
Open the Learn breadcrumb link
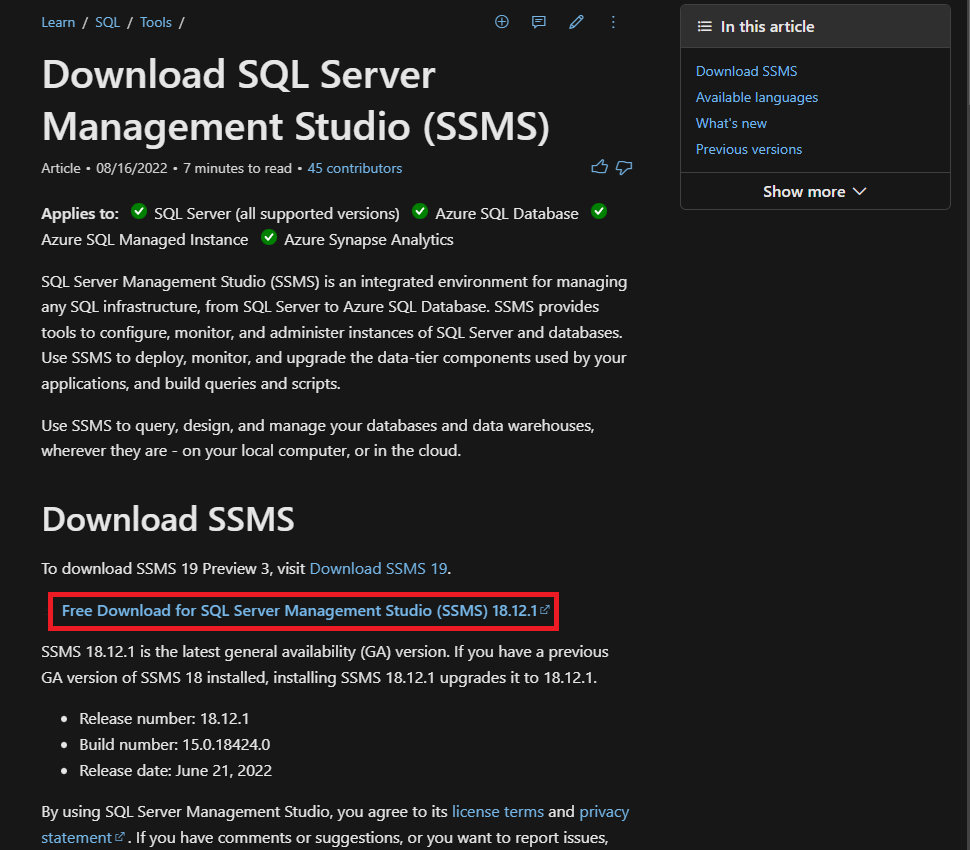58,22
